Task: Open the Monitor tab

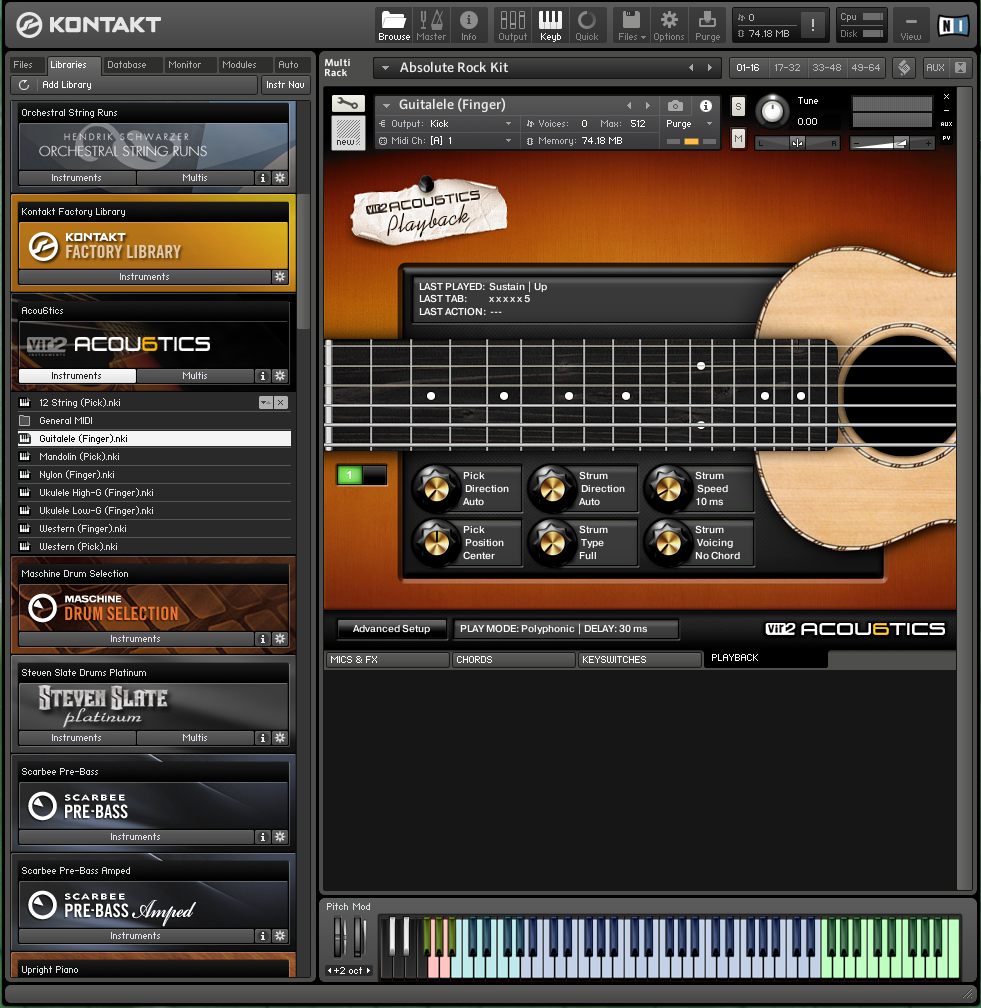Action: coord(184,65)
